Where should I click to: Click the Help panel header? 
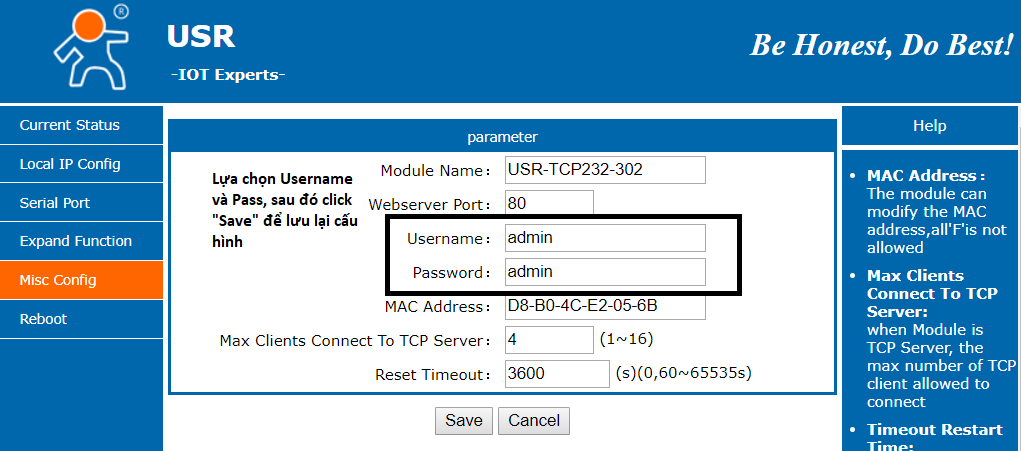(929, 126)
